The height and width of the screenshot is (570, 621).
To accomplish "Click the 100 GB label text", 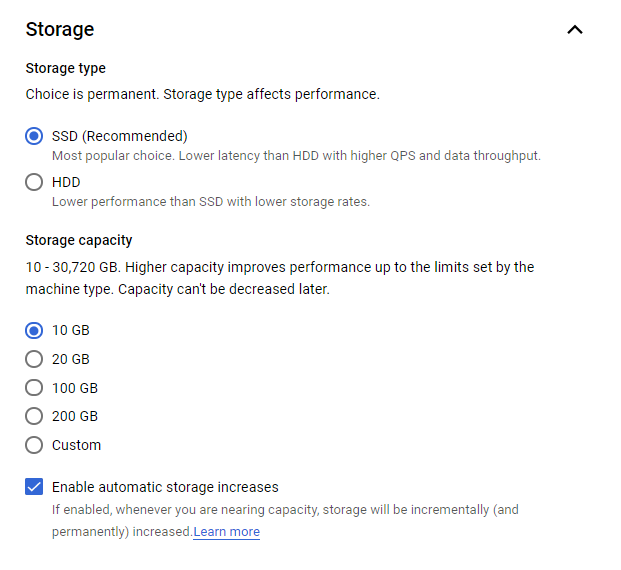I will 74,388.
